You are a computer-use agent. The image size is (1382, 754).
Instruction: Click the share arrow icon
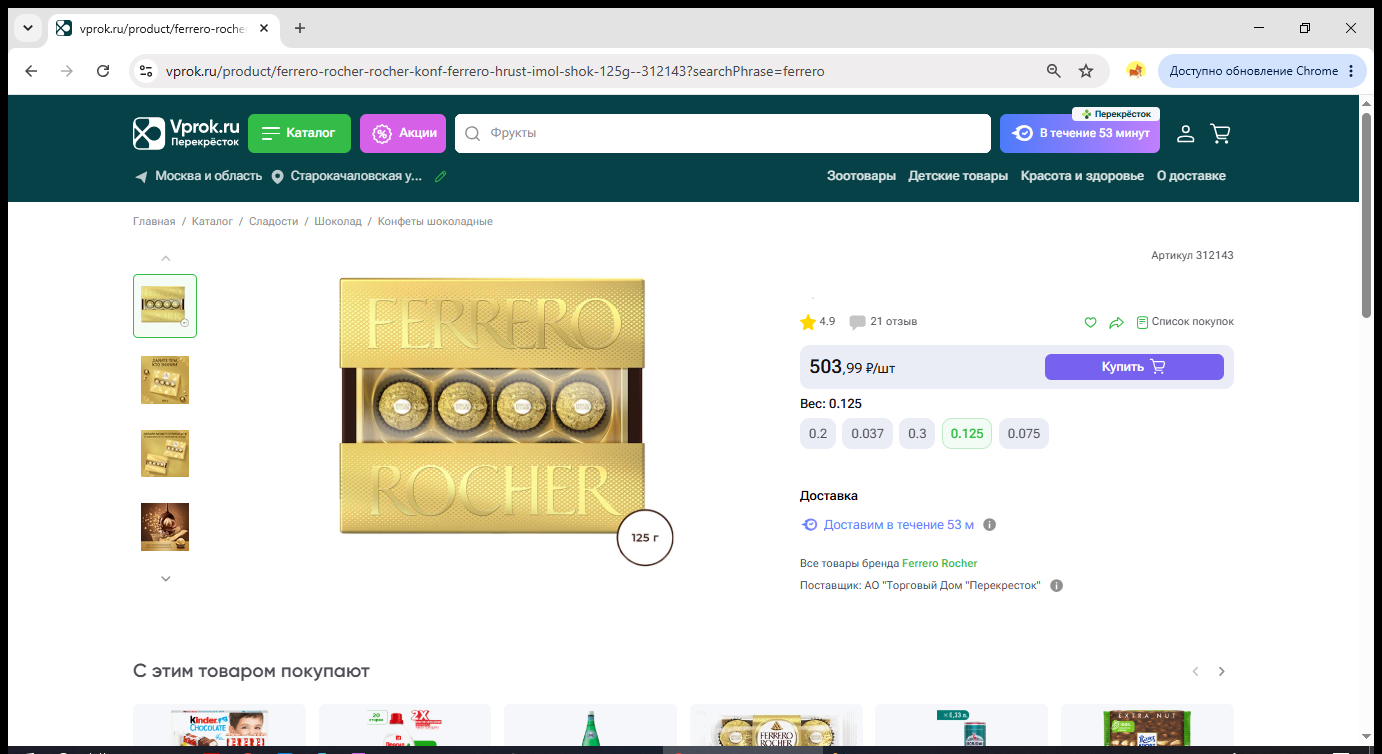pyautogui.click(x=1117, y=322)
